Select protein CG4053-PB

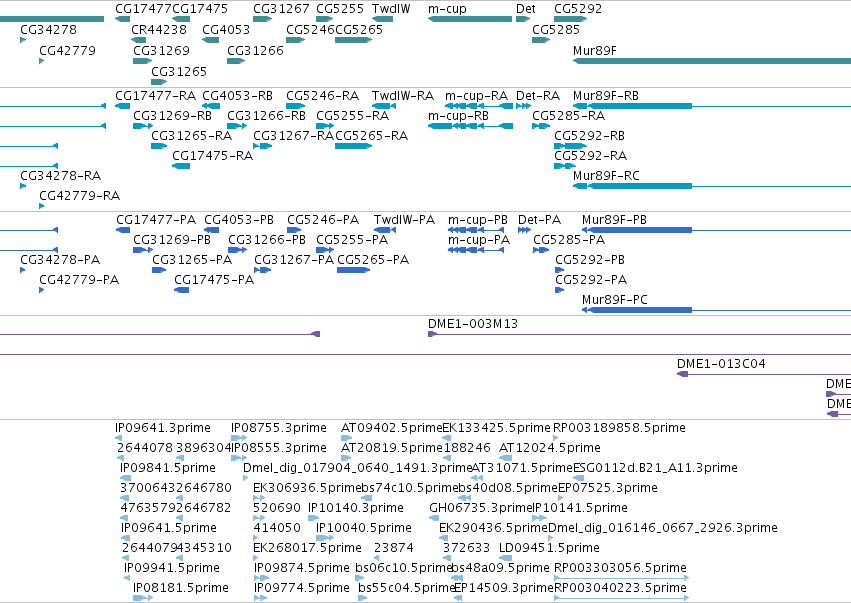[x=239, y=220]
